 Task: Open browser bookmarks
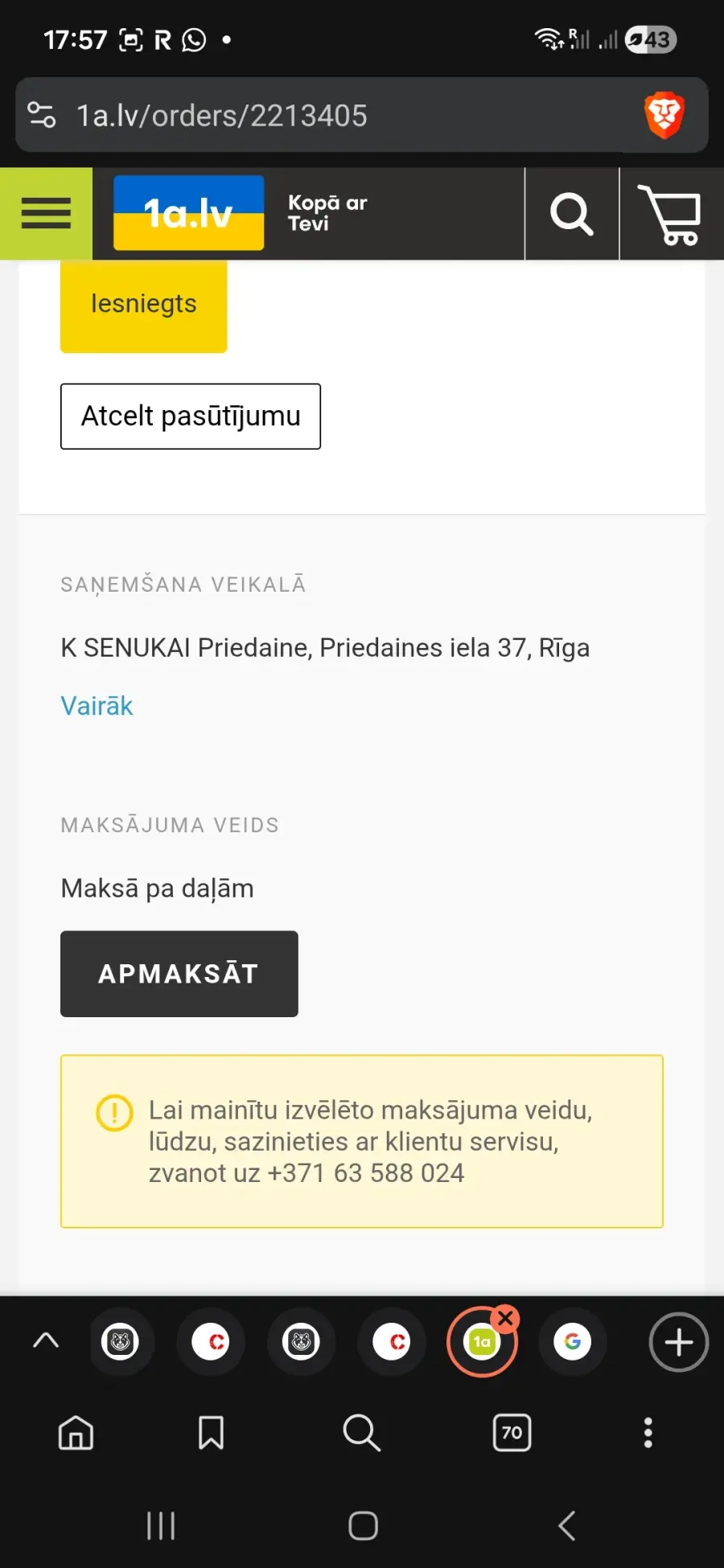[x=211, y=1432]
